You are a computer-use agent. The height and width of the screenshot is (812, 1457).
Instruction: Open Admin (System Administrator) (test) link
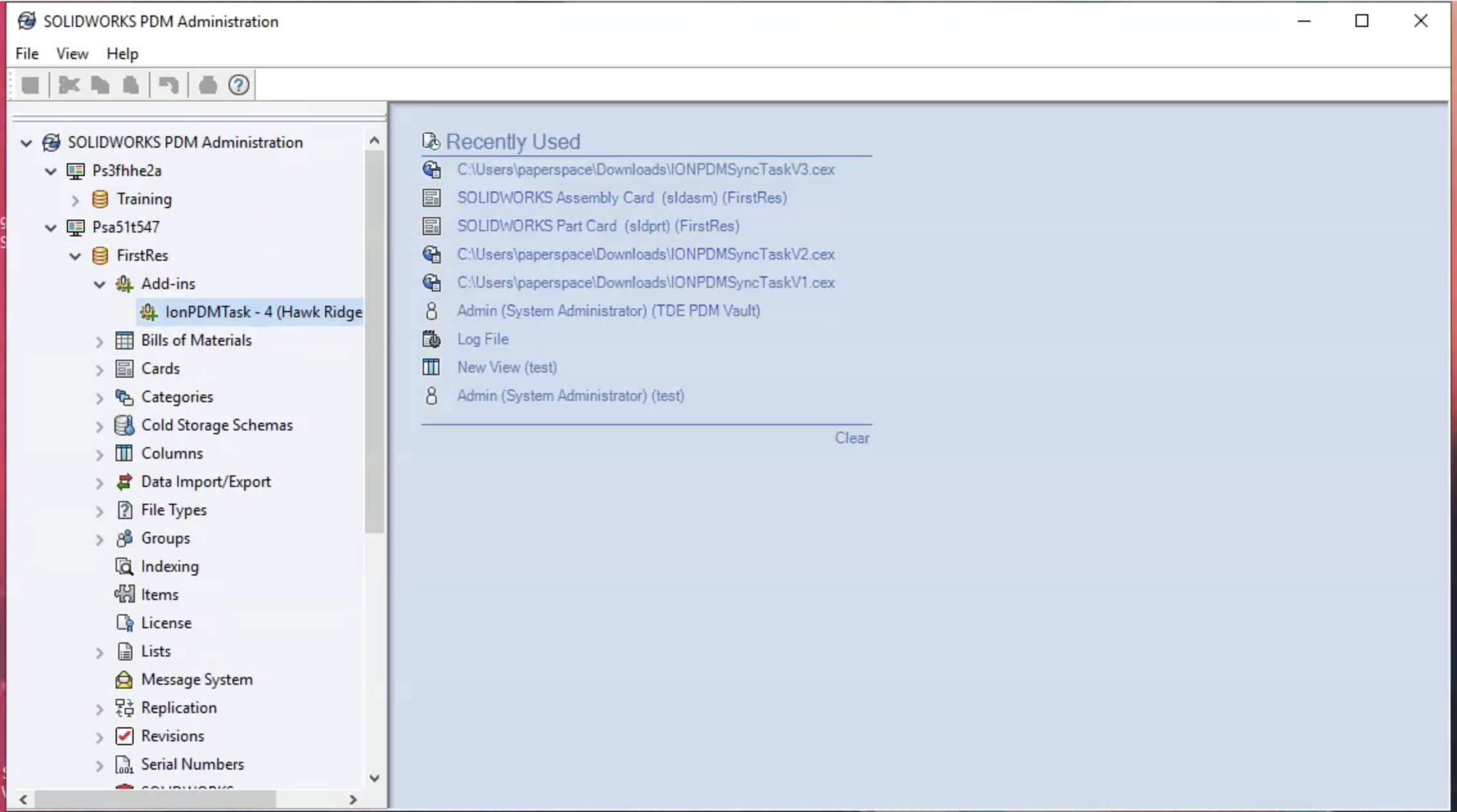point(570,396)
